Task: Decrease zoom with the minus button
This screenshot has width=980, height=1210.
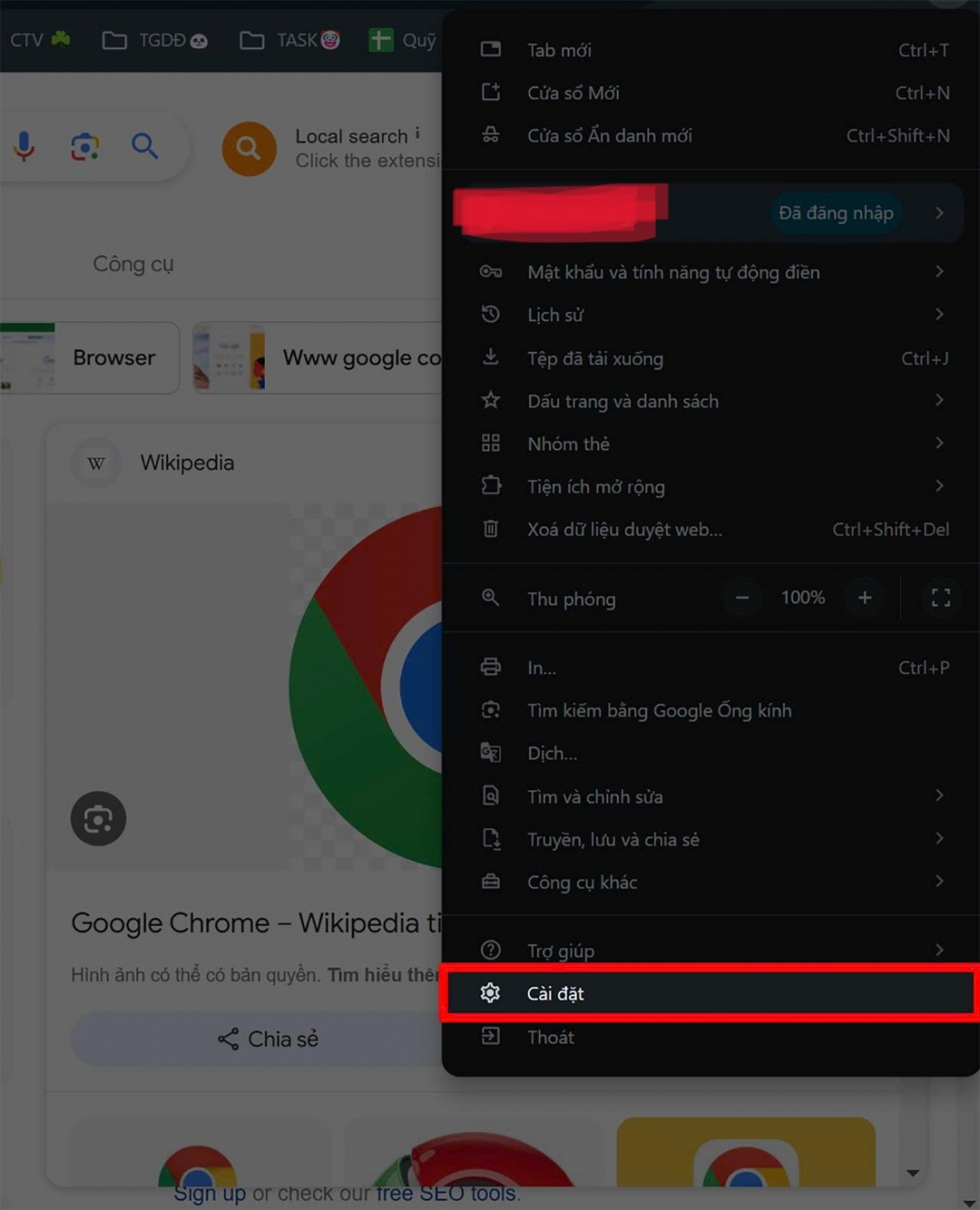Action: coord(742,597)
